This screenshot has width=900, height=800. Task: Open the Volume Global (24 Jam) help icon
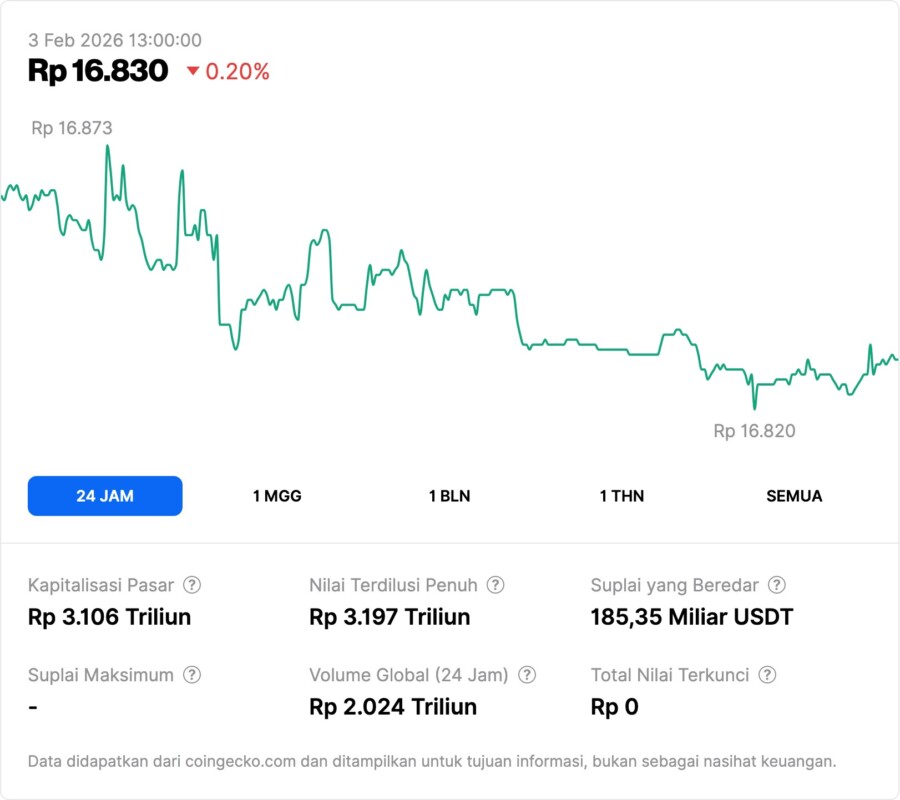(527, 675)
